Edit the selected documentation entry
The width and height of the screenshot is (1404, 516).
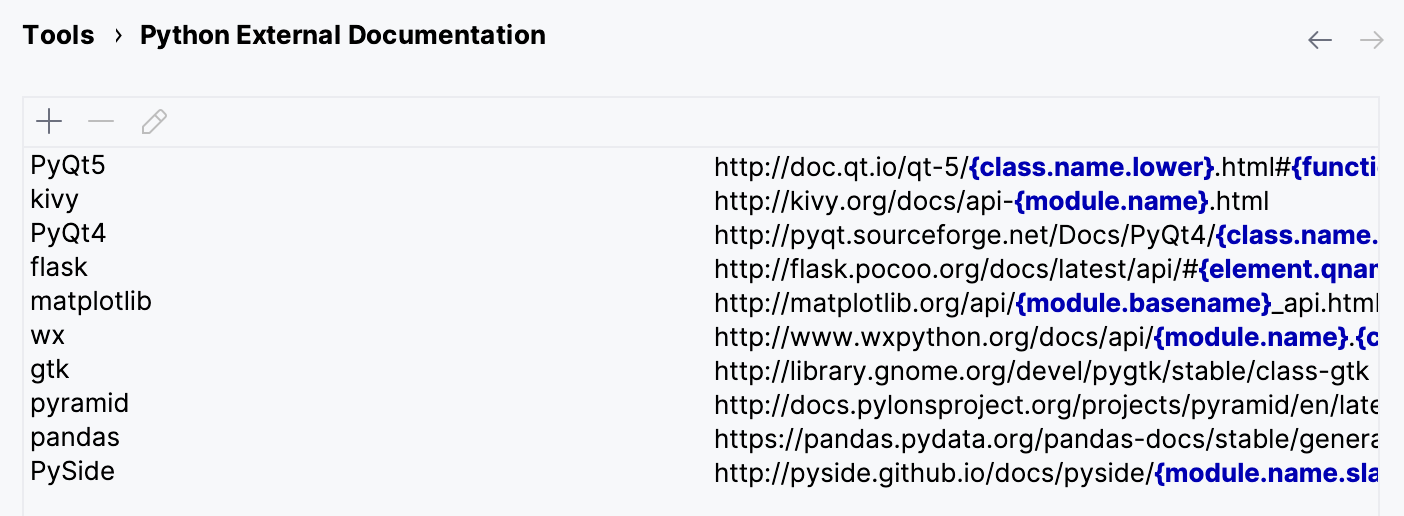[x=154, y=122]
